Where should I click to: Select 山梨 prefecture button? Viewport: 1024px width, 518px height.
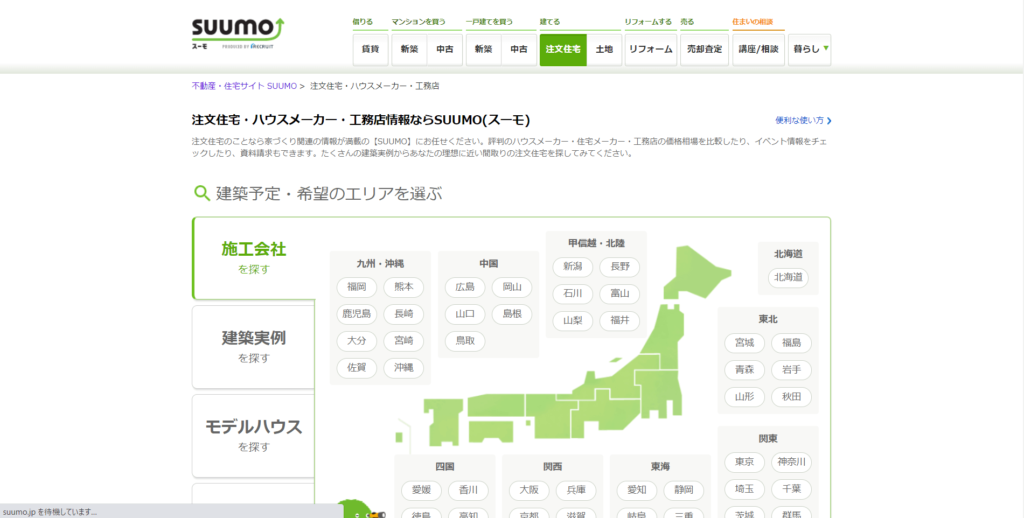tap(573, 321)
